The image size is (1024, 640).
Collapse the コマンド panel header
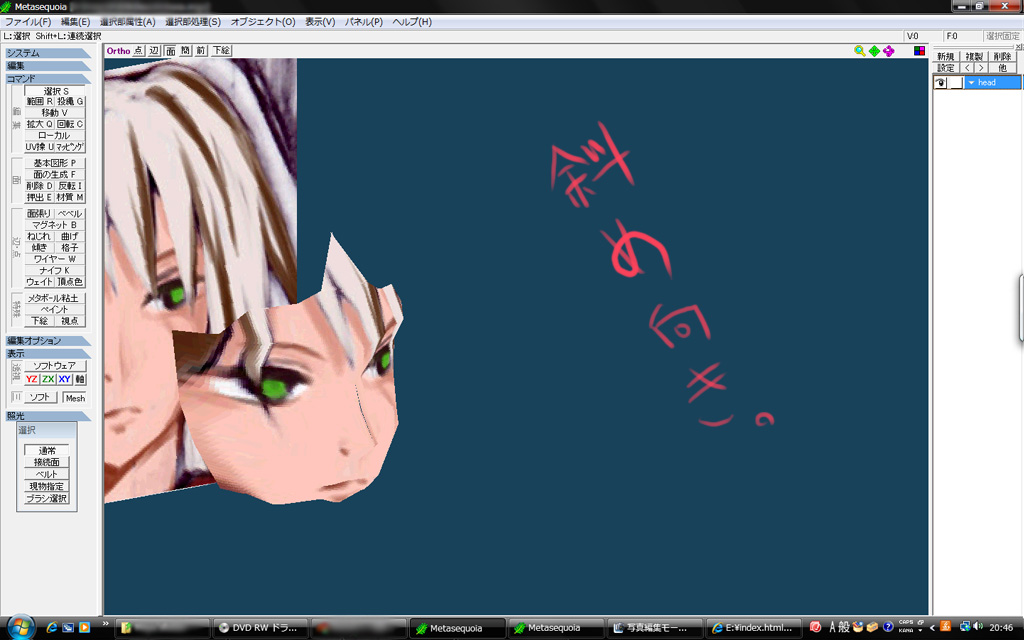(x=48, y=78)
